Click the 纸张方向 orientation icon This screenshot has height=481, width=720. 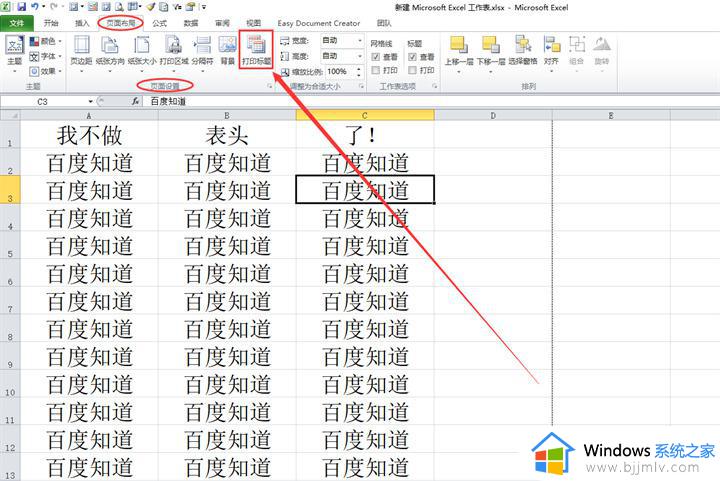[110, 45]
